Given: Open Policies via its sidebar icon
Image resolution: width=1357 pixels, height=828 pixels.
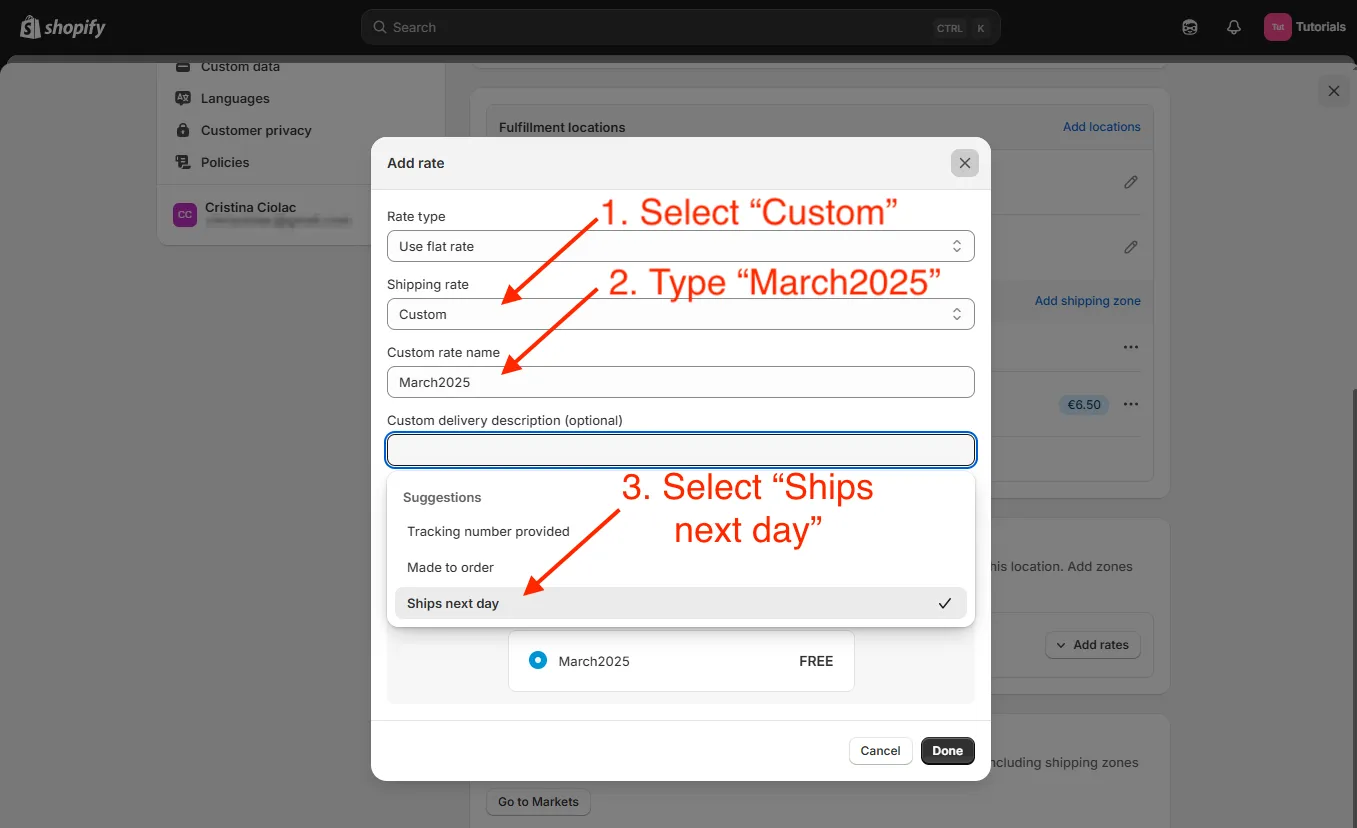Looking at the screenshot, I should [x=182, y=162].
